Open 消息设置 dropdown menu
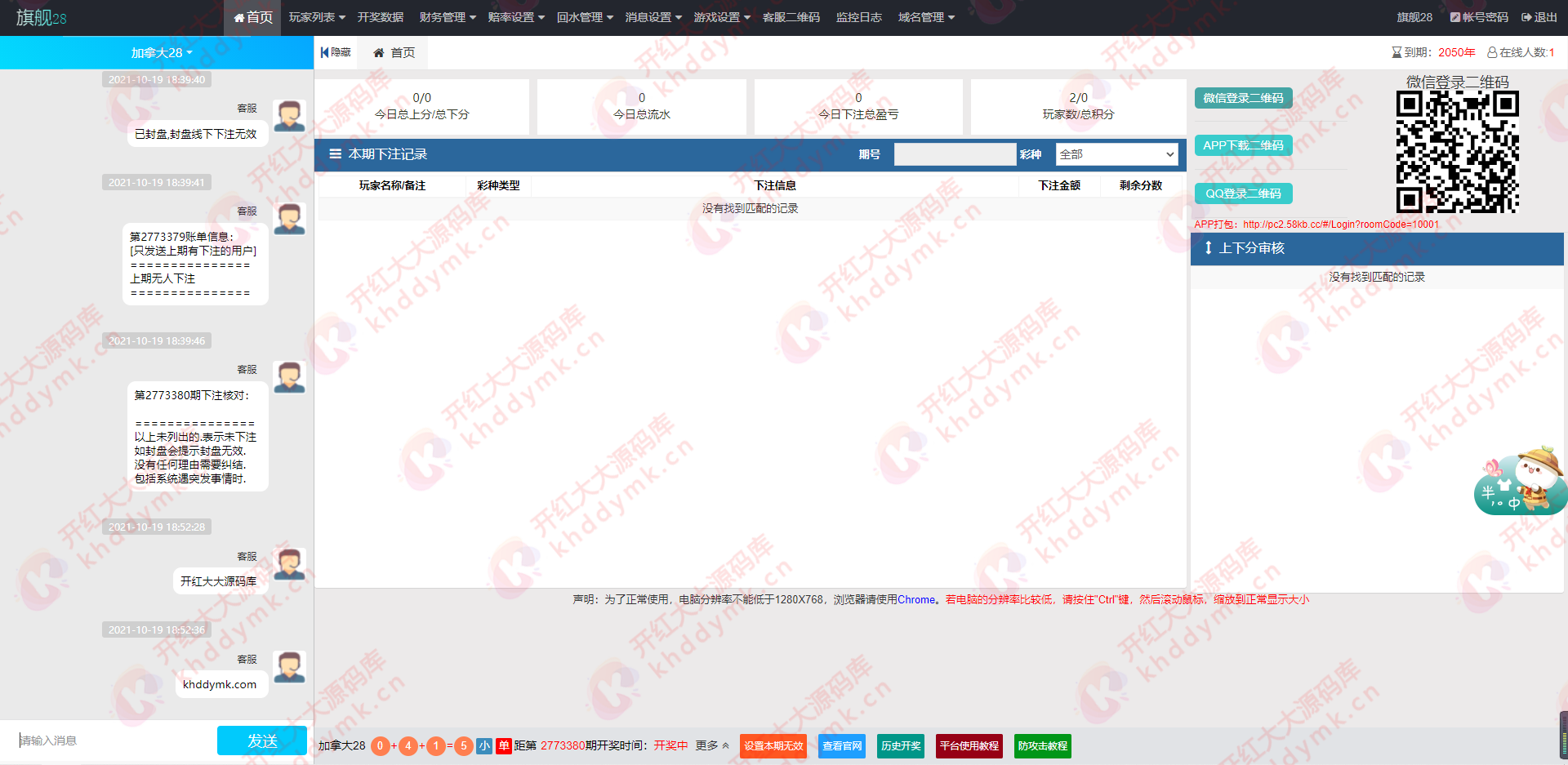Viewport: 1568px width, 765px height. click(x=653, y=17)
